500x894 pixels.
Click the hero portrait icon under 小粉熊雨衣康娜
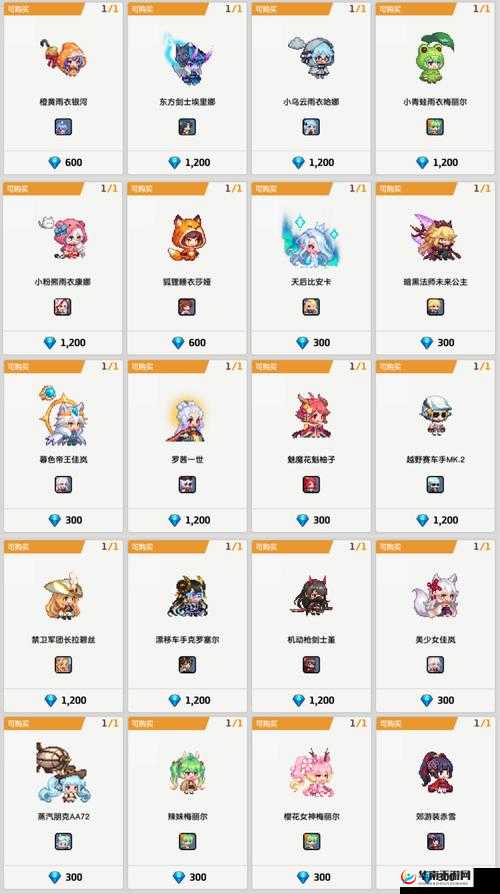point(63,307)
